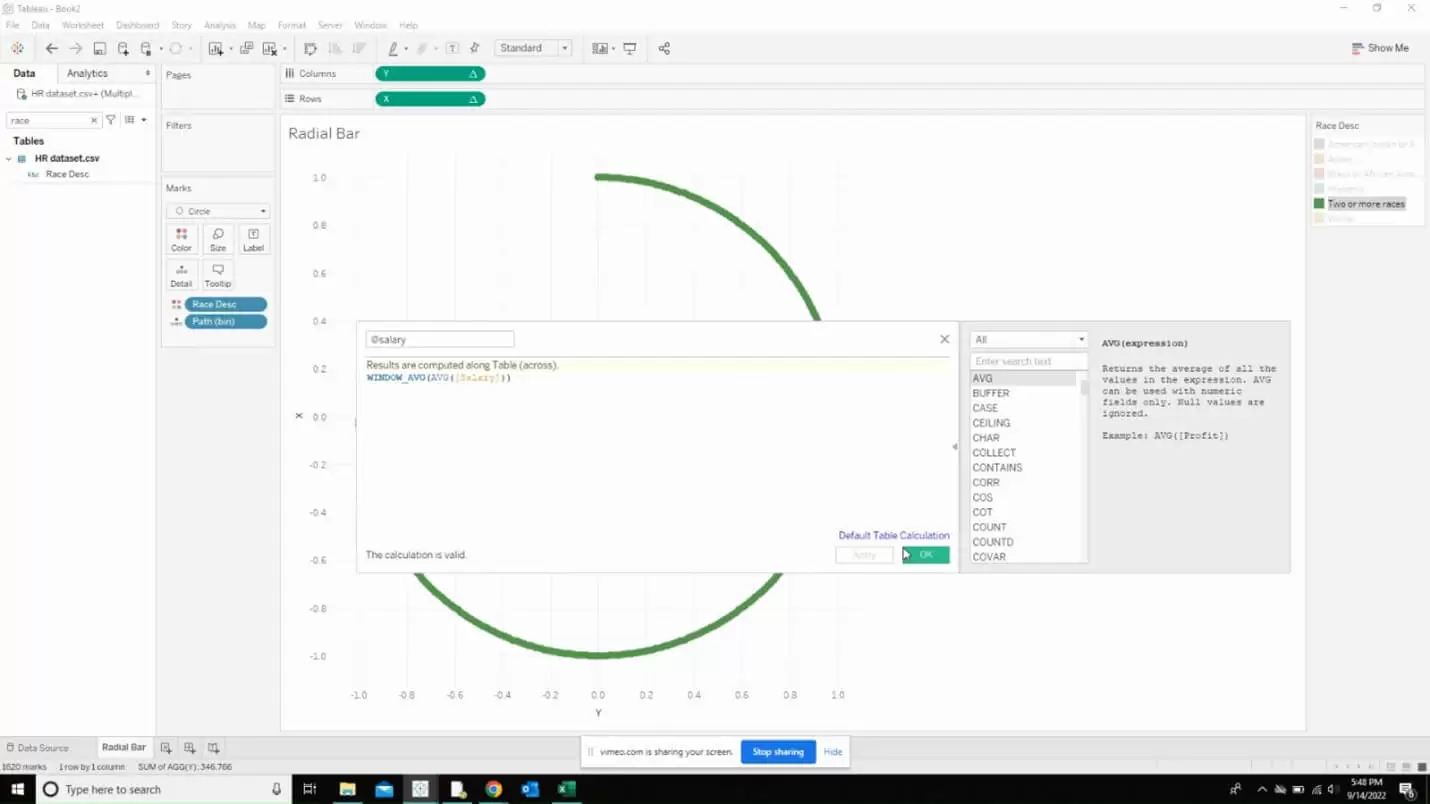
Task: Open the Analysis menu
Action: pyautogui.click(x=220, y=25)
